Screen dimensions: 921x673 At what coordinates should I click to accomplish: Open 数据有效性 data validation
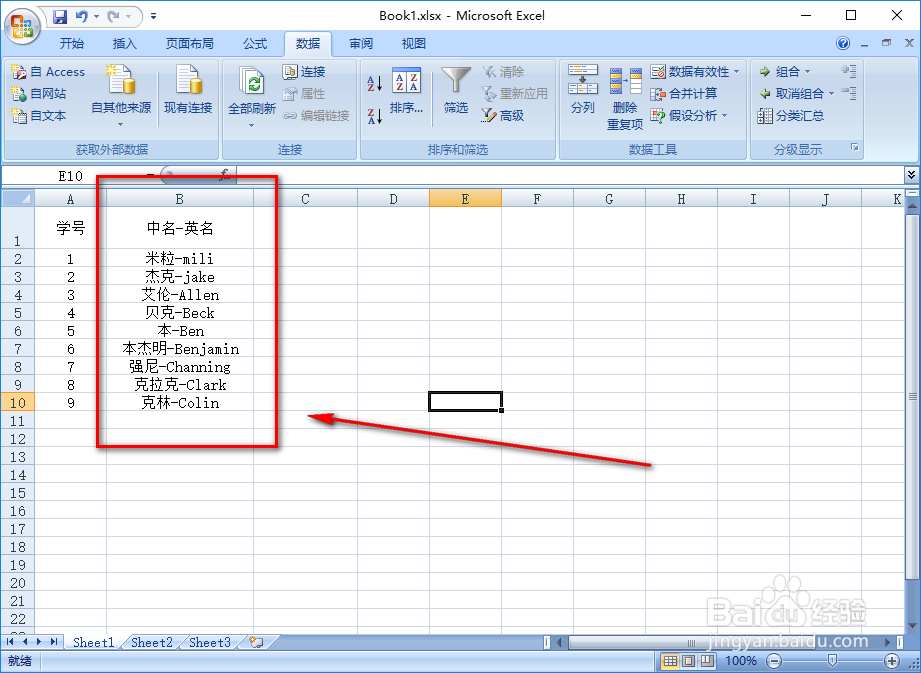(695, 72)
